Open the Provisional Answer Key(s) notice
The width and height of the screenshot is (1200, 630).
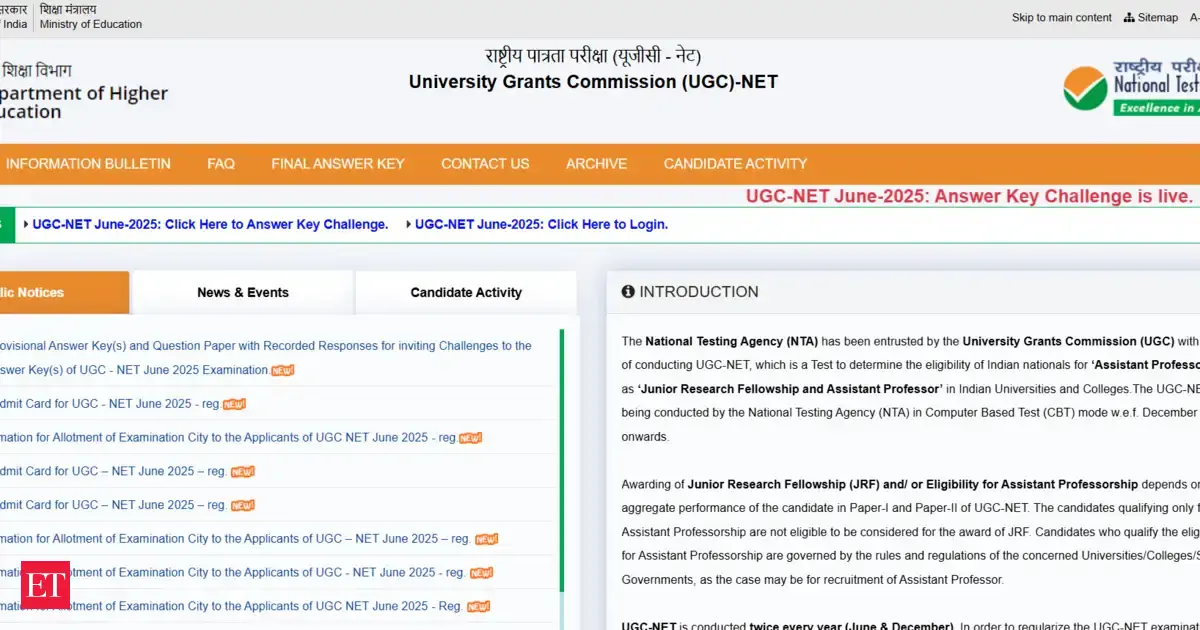click(x=266, y=358)
